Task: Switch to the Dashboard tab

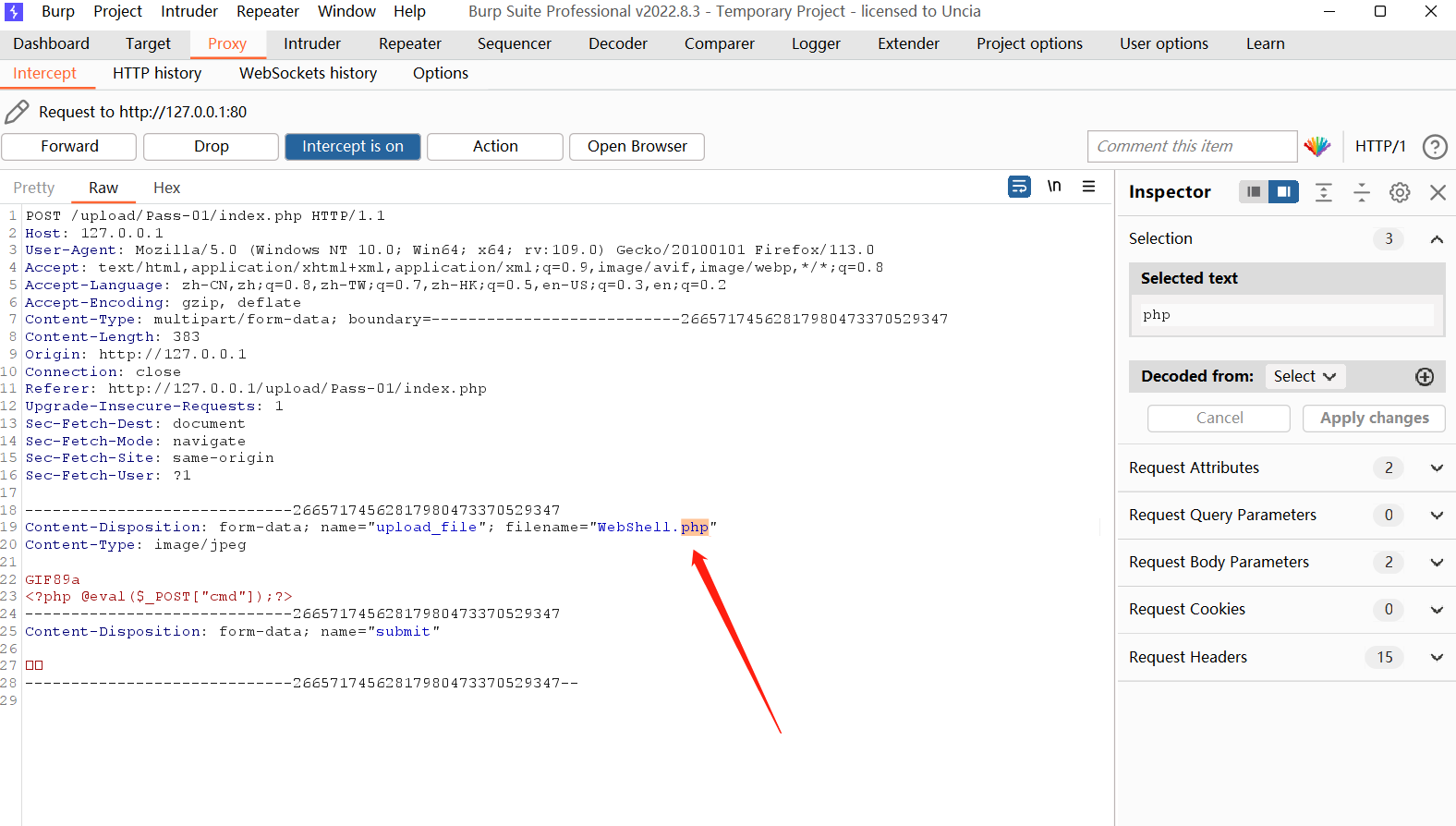Action: [52, 43]
